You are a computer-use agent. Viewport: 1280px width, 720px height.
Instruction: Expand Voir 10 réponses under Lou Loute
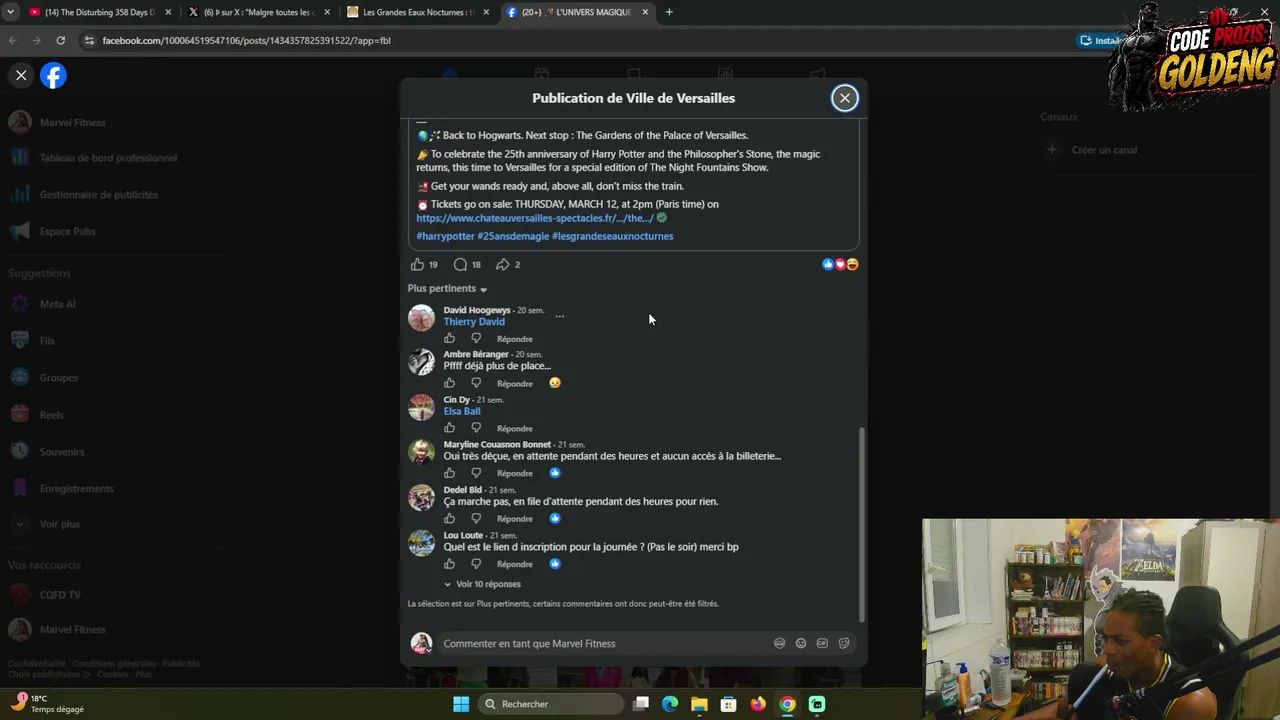(483, 584)
